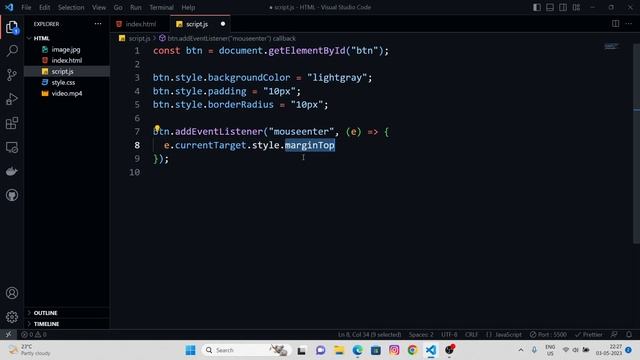
Task: Show errors and warnings in Problems panel
Action: tap(34, 334)
